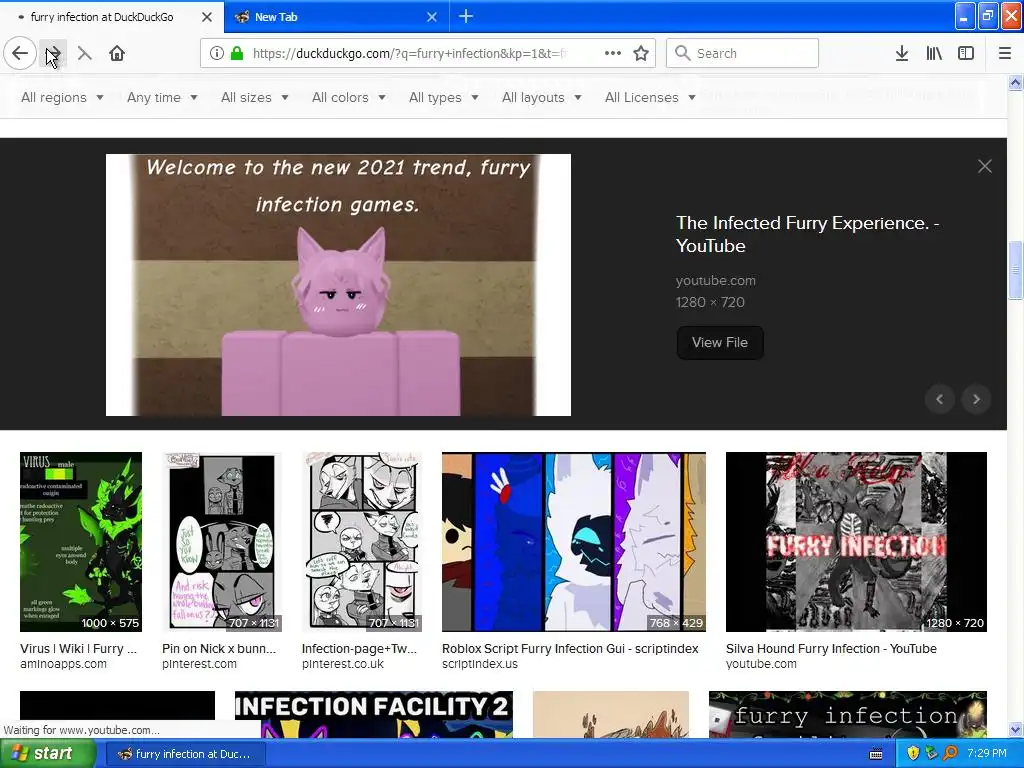Open the Firefox home page icon
The image size is (1024, 768).
coord(117,54)
